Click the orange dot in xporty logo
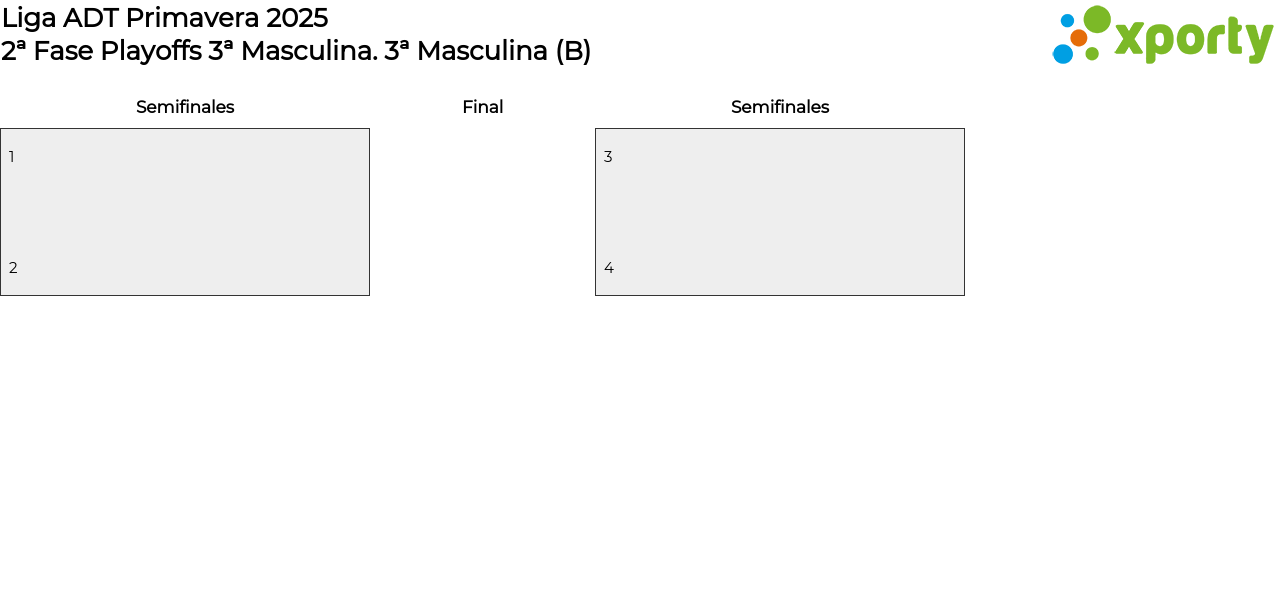The width and height of the screenshot is (1280, 613). pyautogui.click(x=1078, y=38)
